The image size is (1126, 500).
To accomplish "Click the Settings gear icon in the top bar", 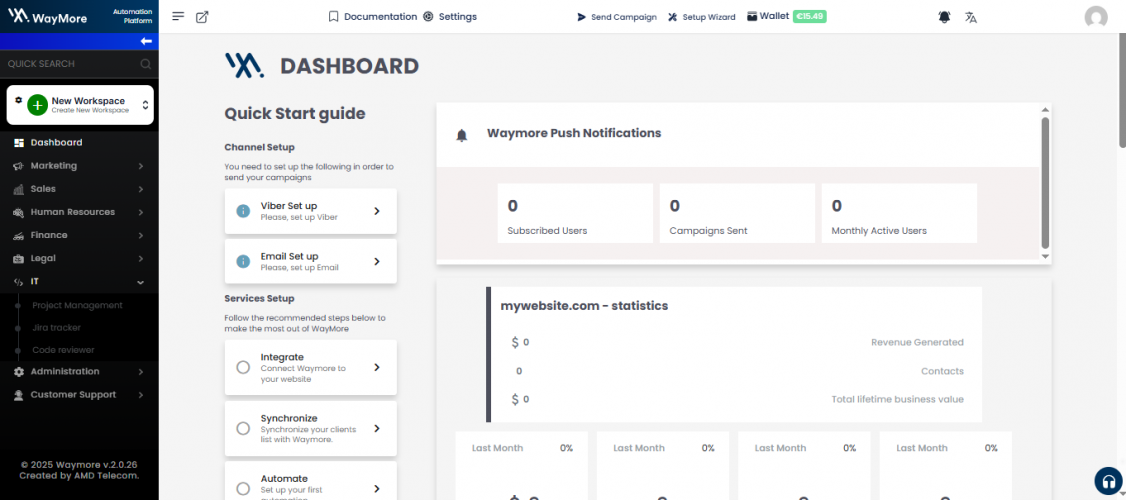I will coord(428,17).
